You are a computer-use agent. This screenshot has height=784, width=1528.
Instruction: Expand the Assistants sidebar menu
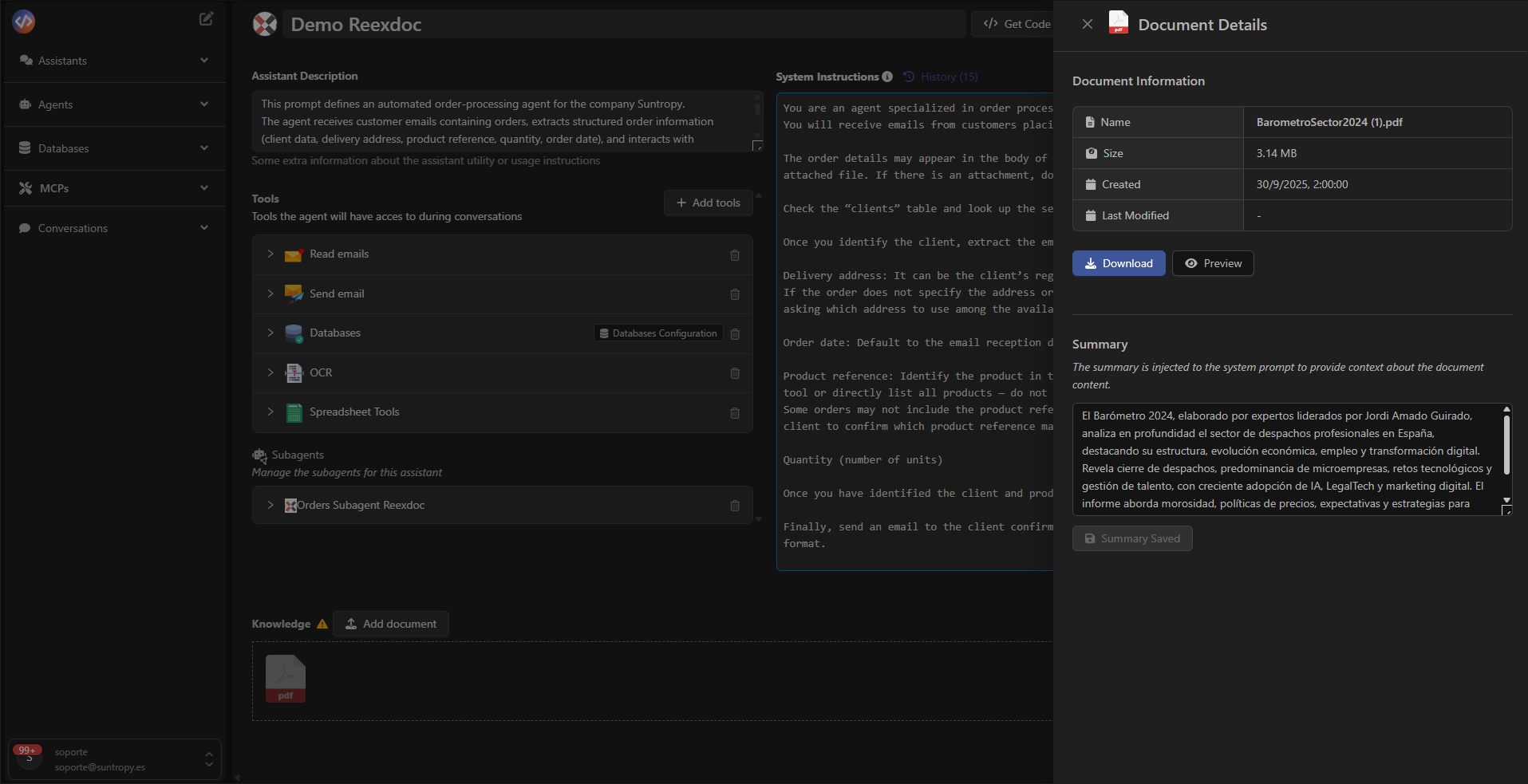pyautogui.click(x=113, y=61)
